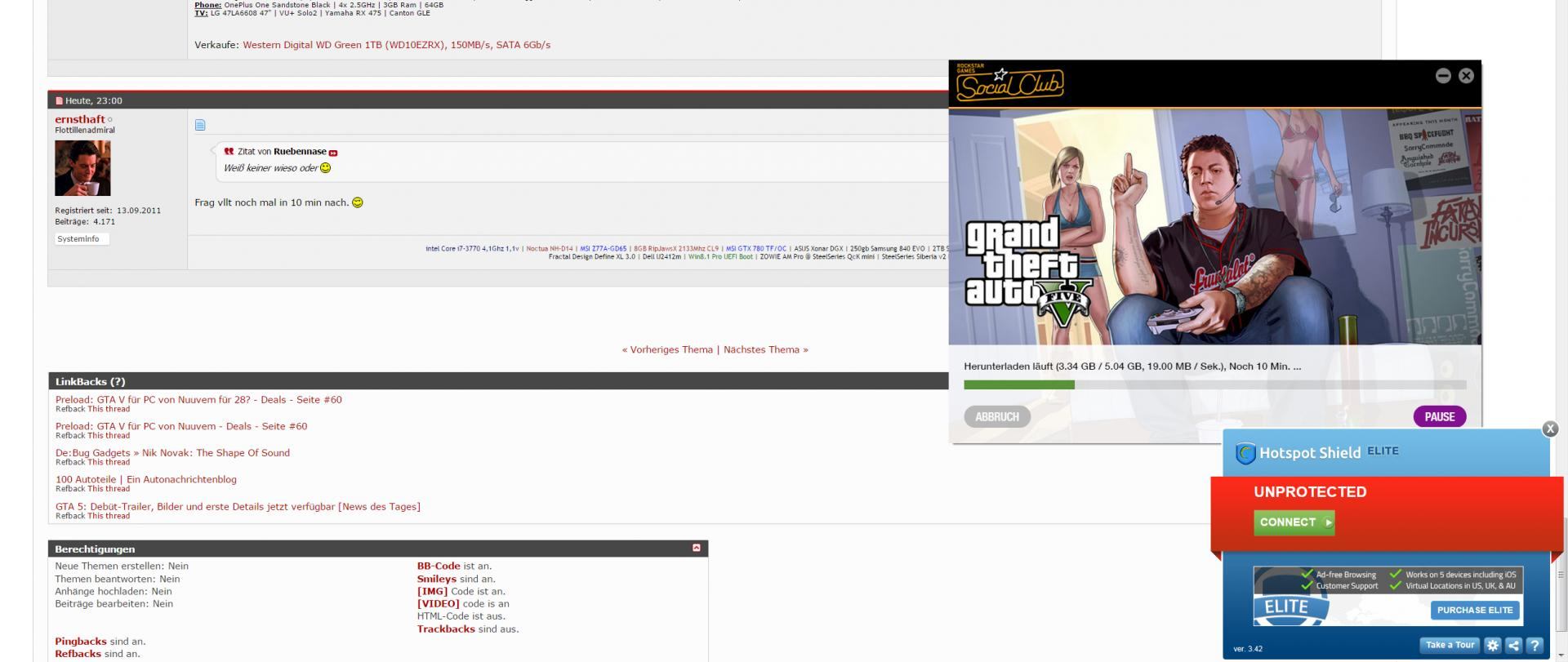Connect Hotspot Shield VPN

tap(1294, 522)
